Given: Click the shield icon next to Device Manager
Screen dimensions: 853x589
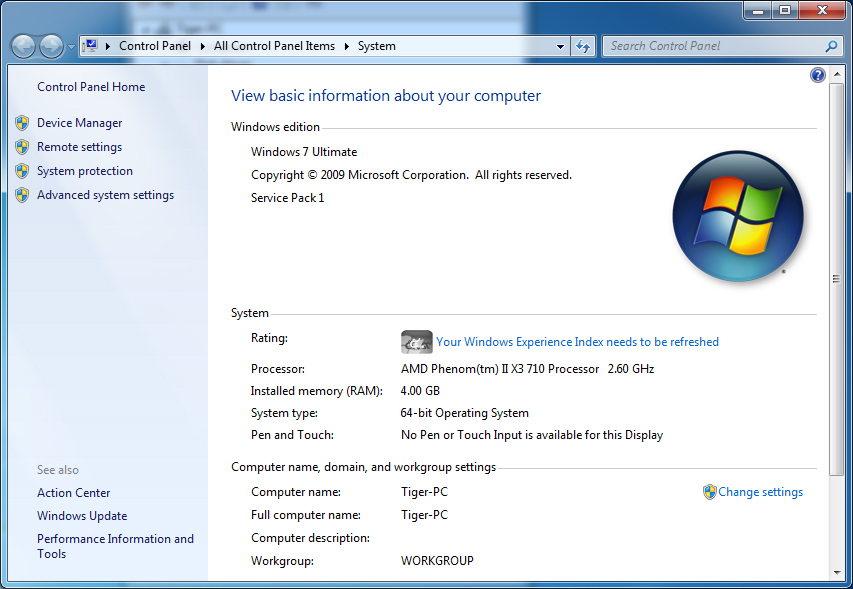Looking at the screenshot, I should (22, 123).
